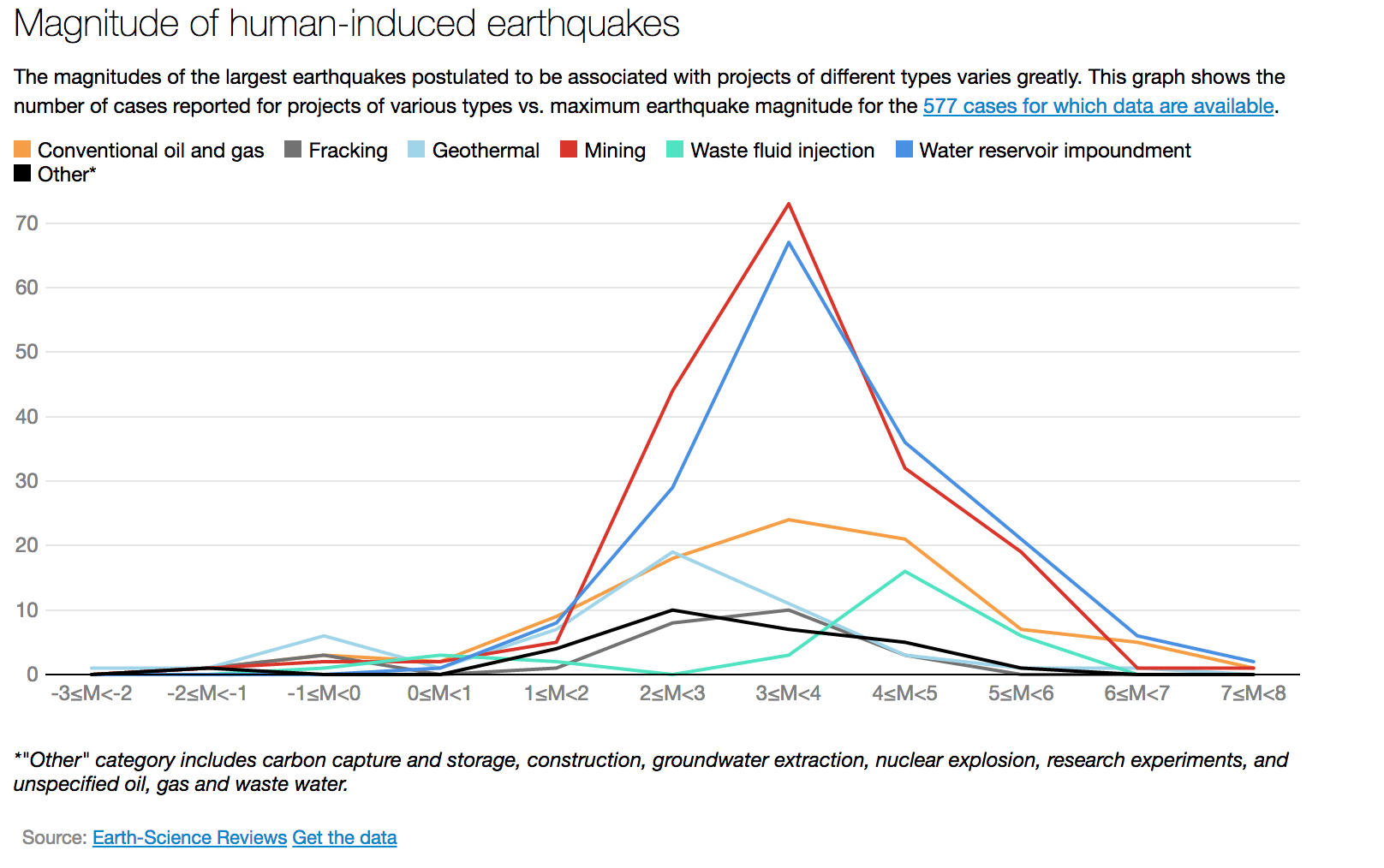Click the x-axis label 7≤M<8
1384x868 pixels.
(x=1253, y=693)
